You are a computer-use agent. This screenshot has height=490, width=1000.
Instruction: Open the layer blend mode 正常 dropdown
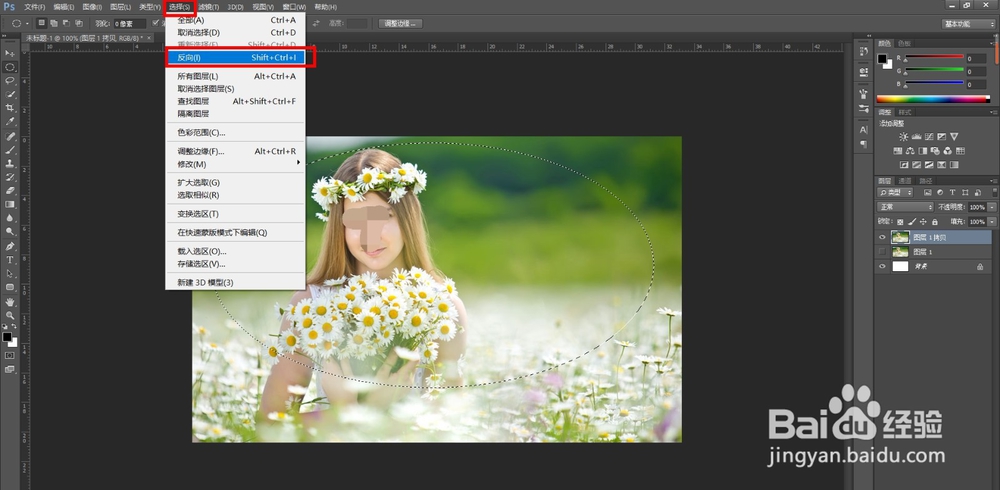coord(905,207)
